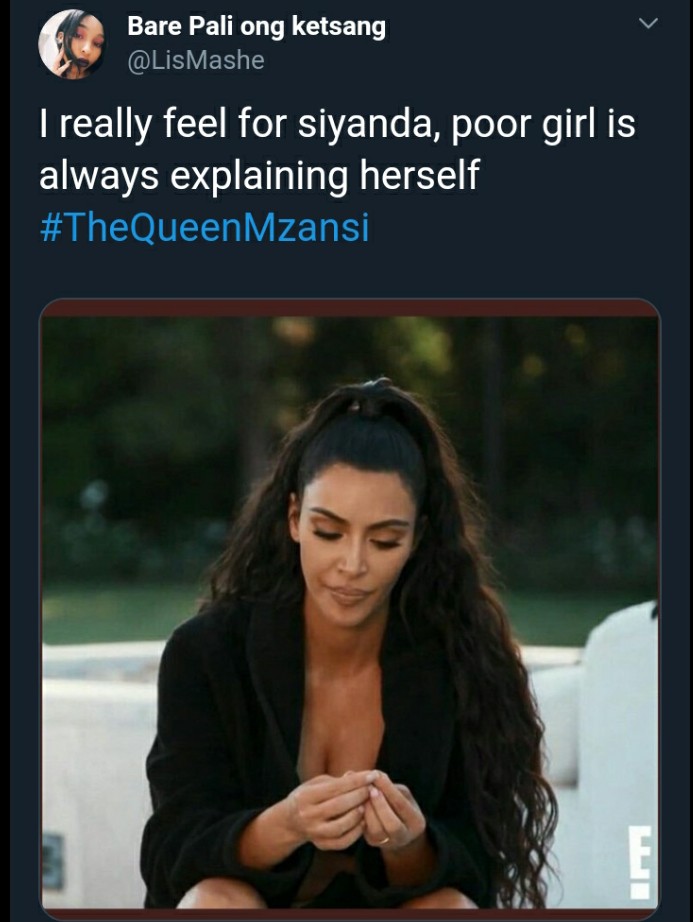This screenshot has height=922, width=693.
Task: Tap the dark header strip above the GIF
Action: [350, 308]
